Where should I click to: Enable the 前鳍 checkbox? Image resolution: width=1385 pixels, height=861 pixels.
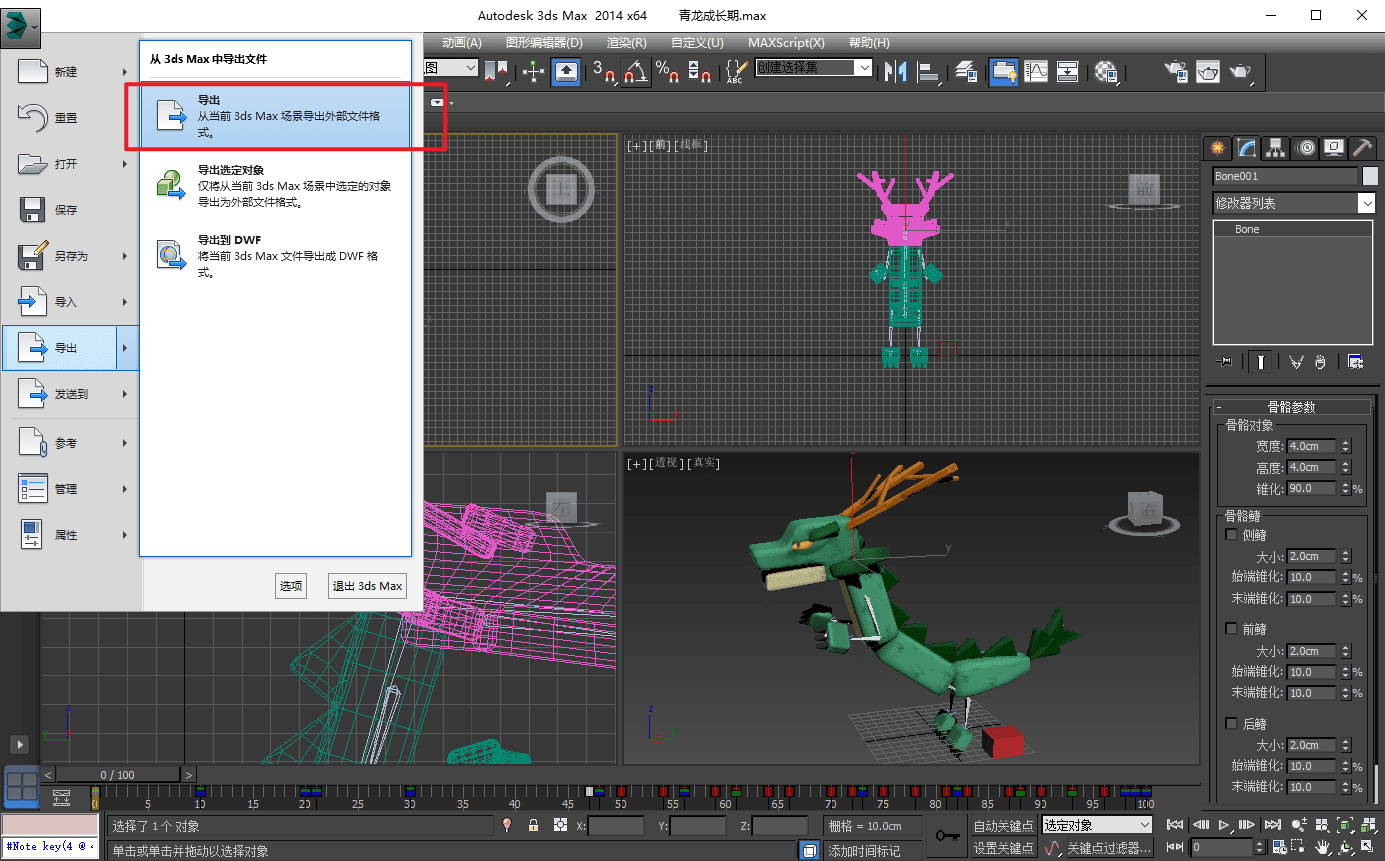coord(1232,629)
